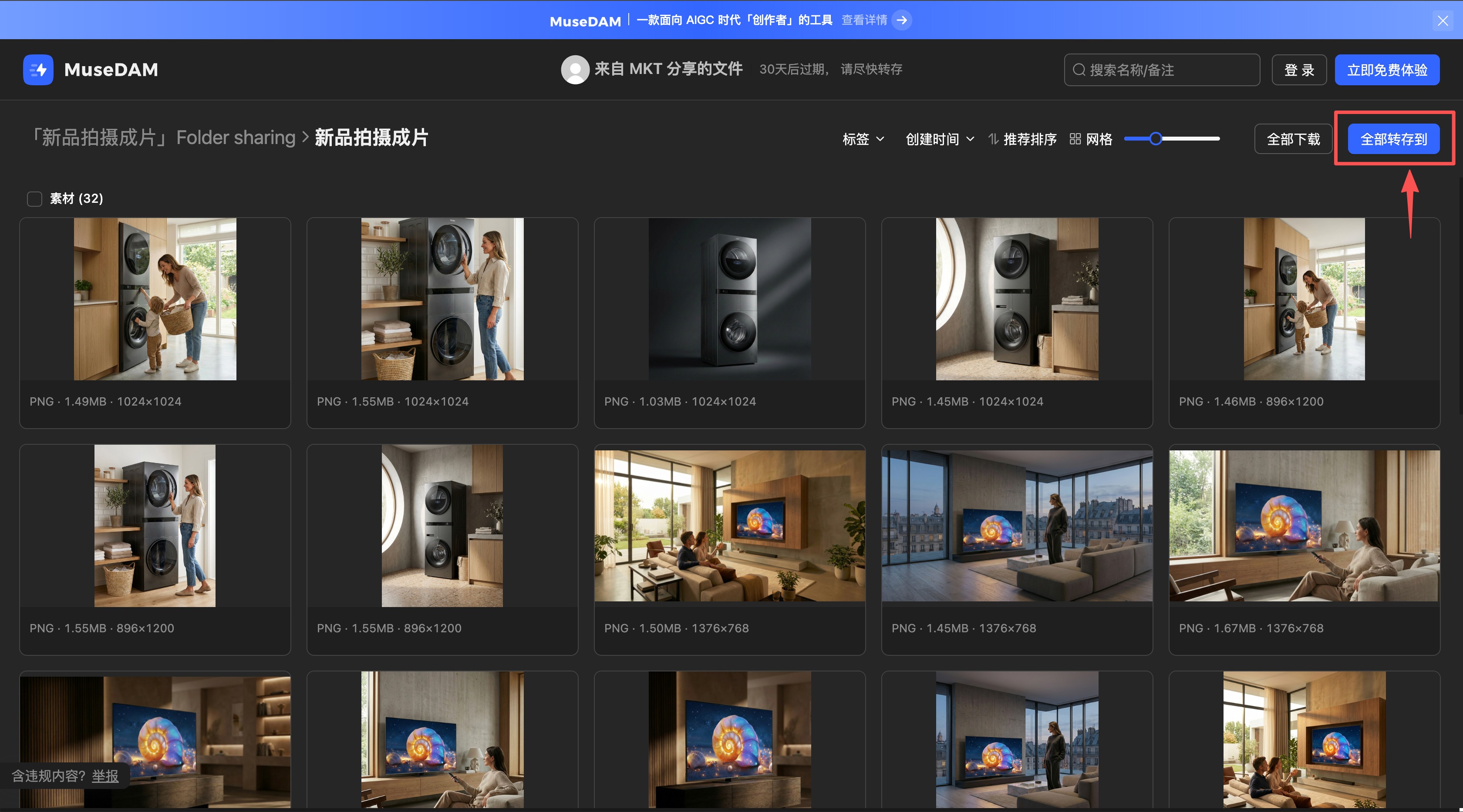Open the dark studio washer thumbnail

click(729, 299)
